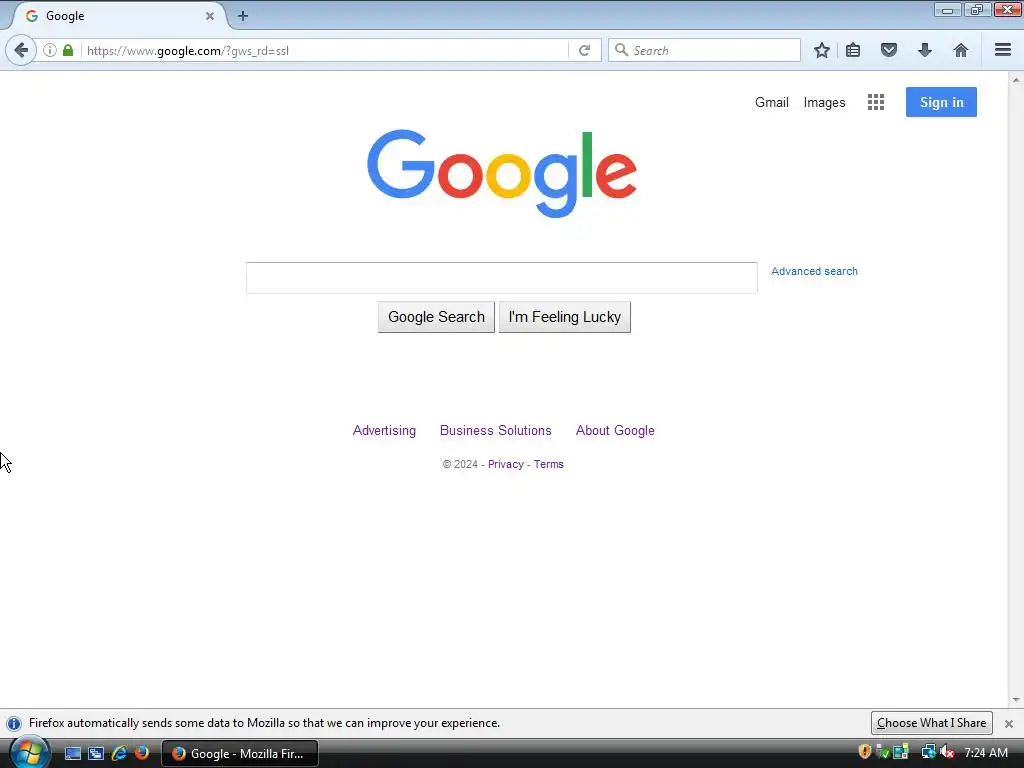1024x768 pixels.
Task: Launch Firefox from quick launch
Action: click(x=142, y=753)
